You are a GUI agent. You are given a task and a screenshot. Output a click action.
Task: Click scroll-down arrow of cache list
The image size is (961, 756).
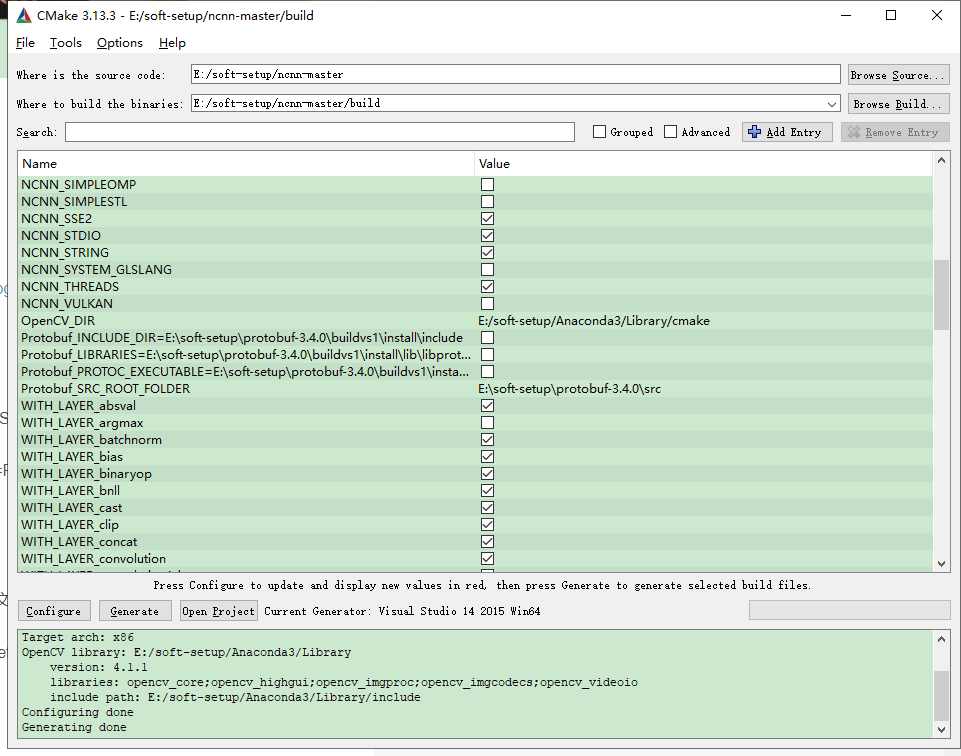(x=941, y=564)
